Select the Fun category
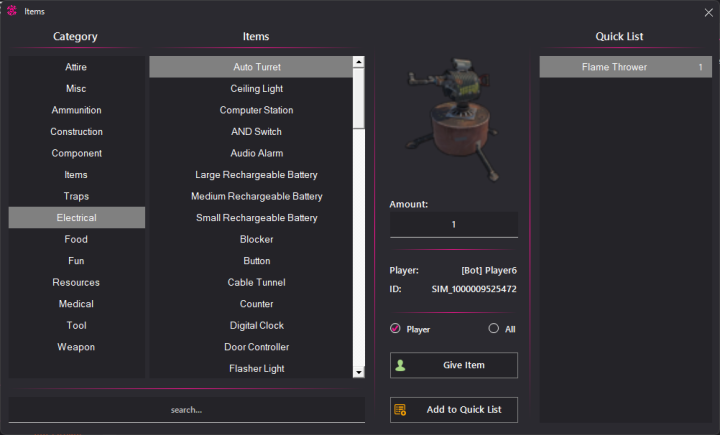720x435 pixels. pos(77,261)
